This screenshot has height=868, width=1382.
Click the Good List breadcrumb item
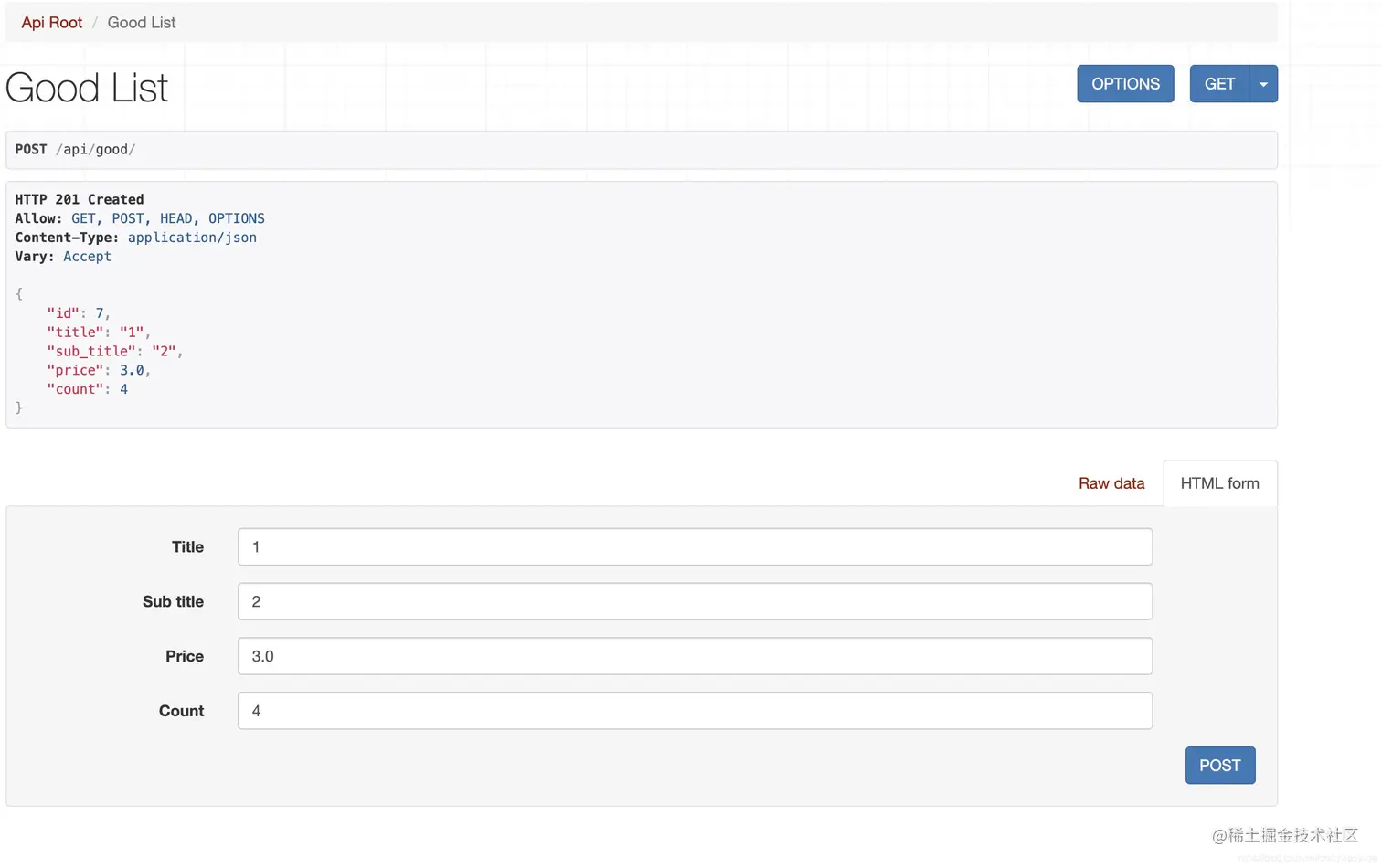coord(142,23)
